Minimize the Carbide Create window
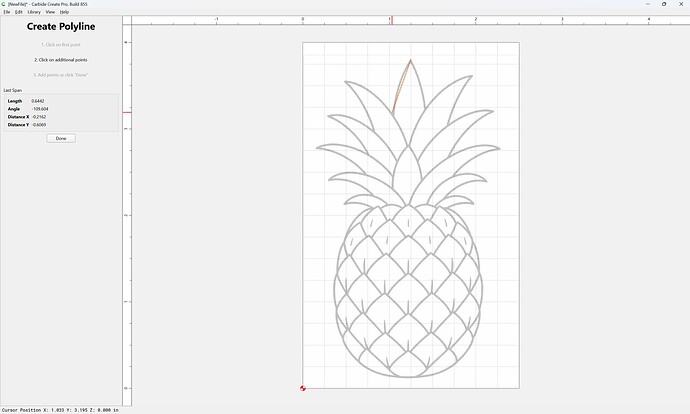 (x=648, y=4)
